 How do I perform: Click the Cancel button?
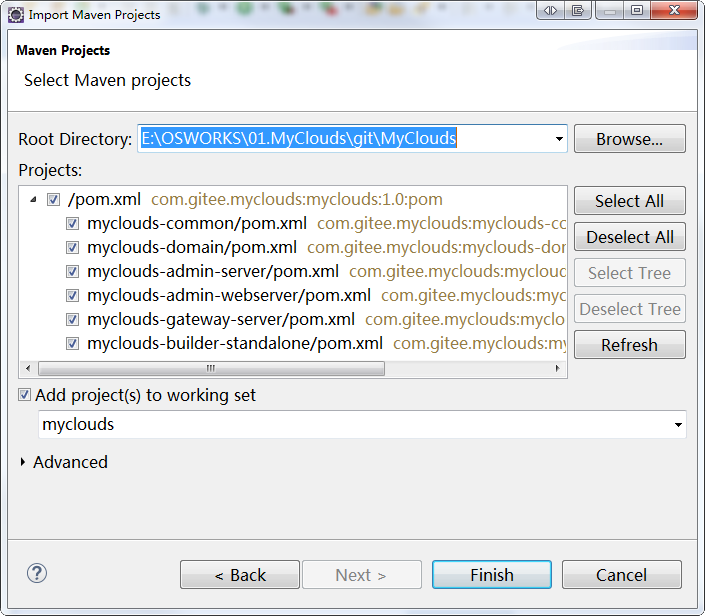pyautogui.click(x=622, y=575)
